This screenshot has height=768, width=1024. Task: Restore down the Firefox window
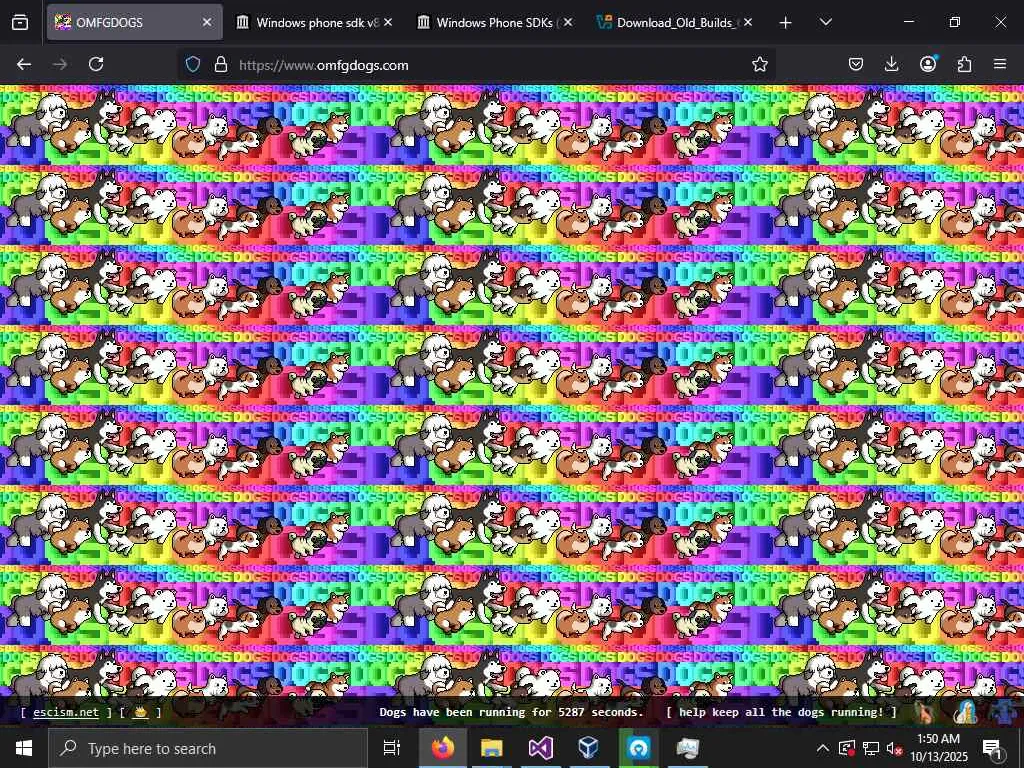pyautogui.click(x=954, y=22)
